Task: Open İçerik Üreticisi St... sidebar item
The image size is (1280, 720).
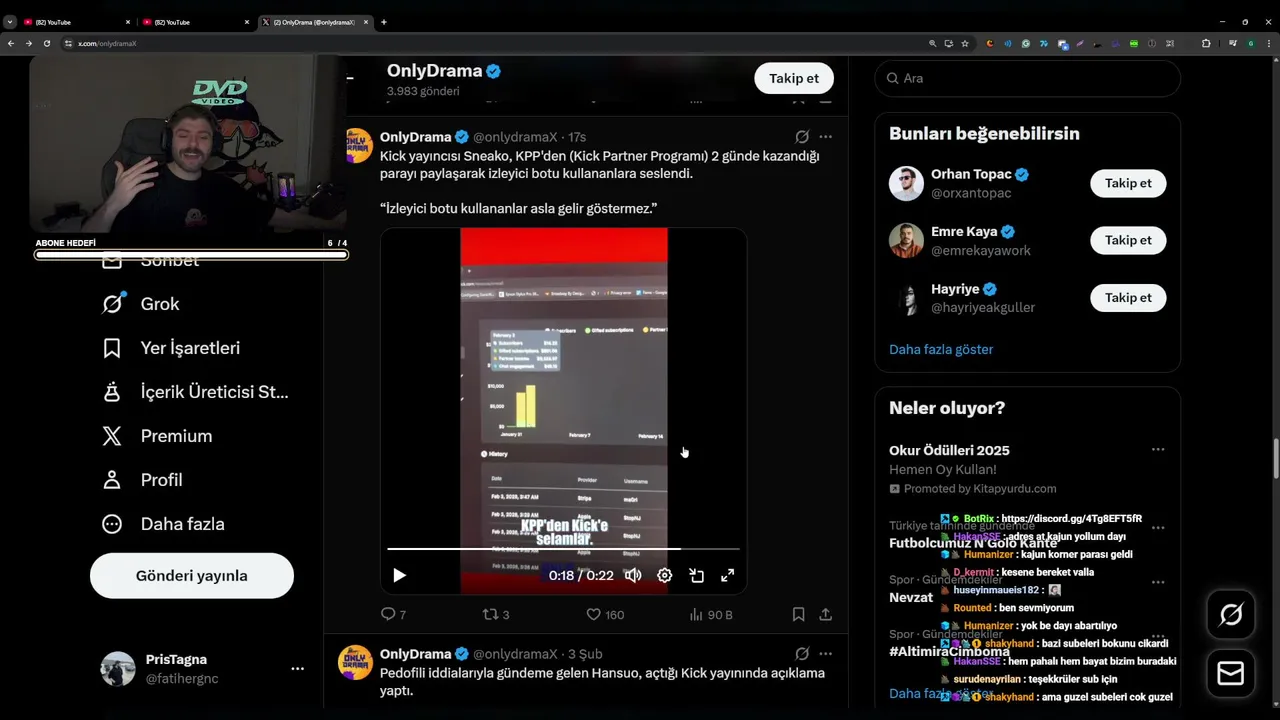Action: [195, 392]
